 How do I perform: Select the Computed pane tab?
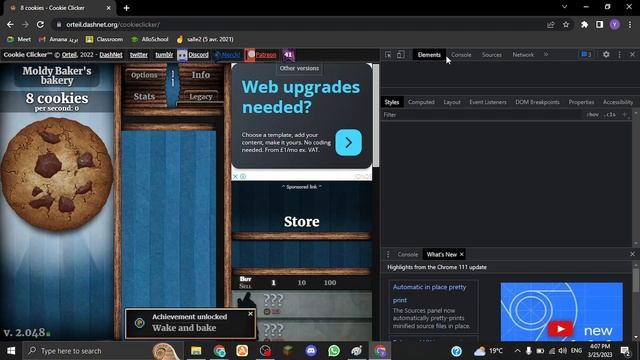(421, 102)
